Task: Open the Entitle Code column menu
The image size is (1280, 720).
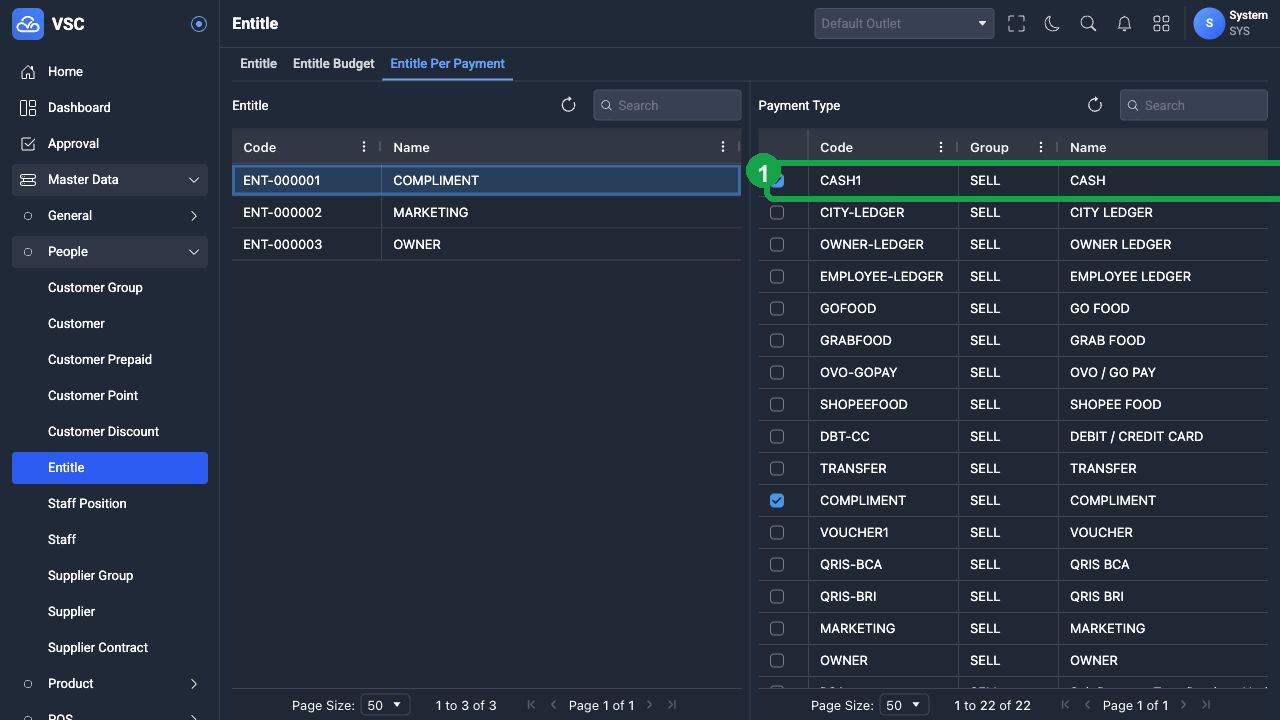Action: coord(364,147)
